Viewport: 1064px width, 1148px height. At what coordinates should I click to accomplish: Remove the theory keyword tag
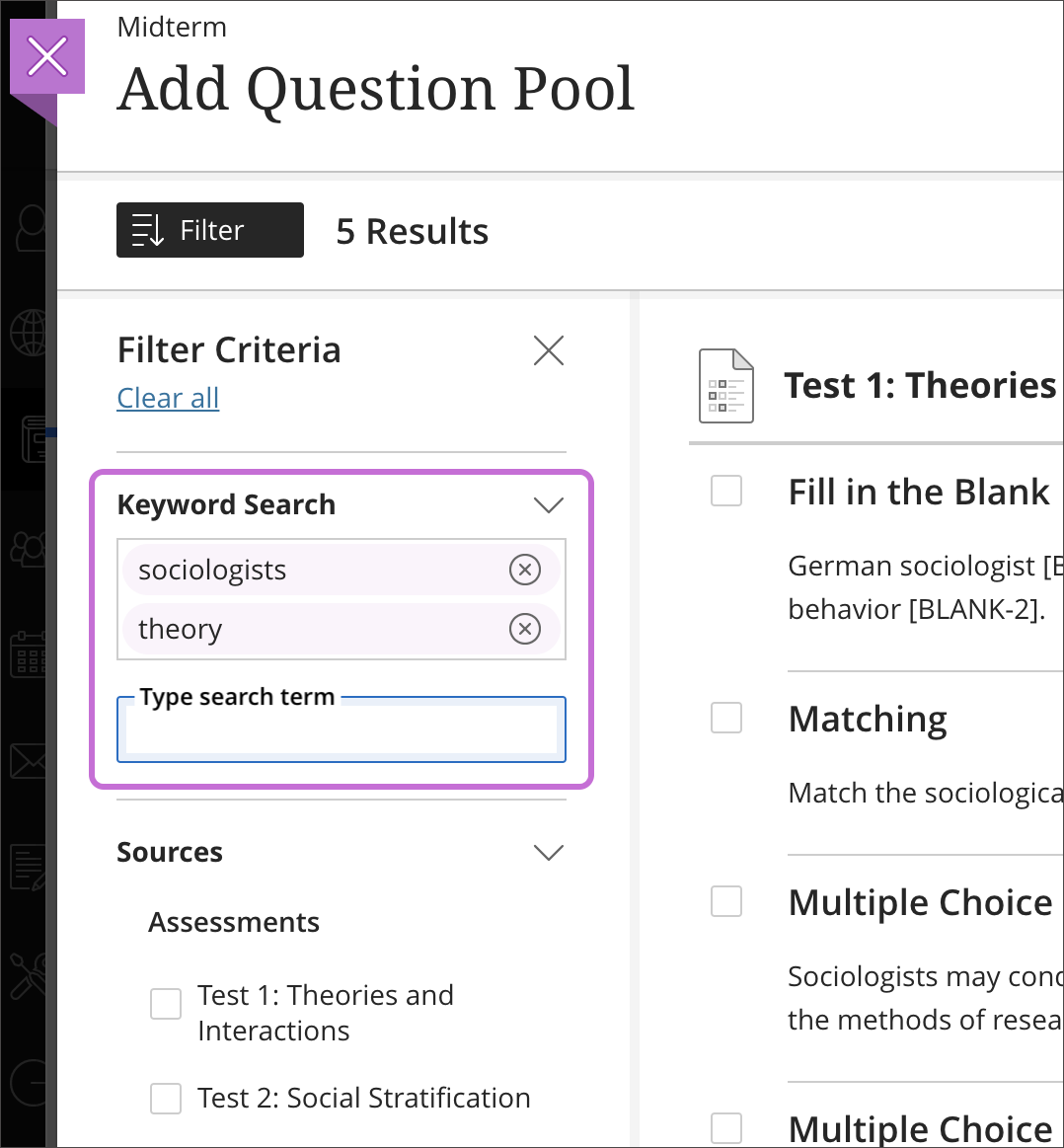click(524, 629)
